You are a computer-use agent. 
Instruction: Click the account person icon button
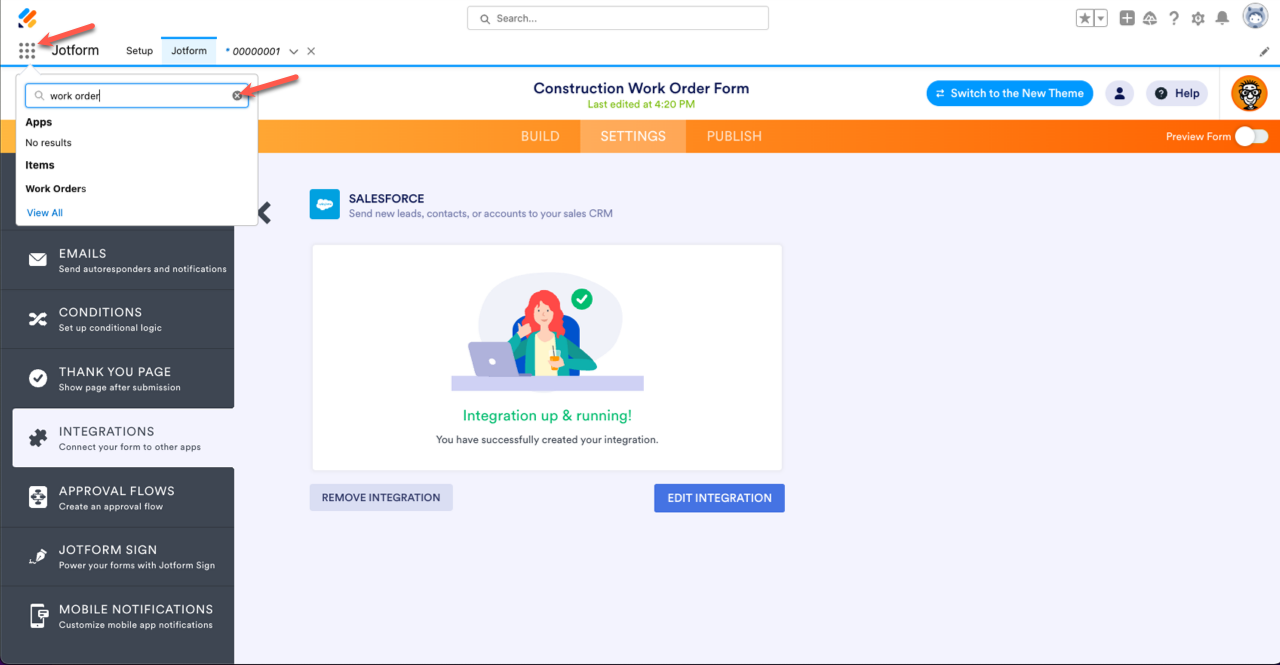coord(1120,93)
